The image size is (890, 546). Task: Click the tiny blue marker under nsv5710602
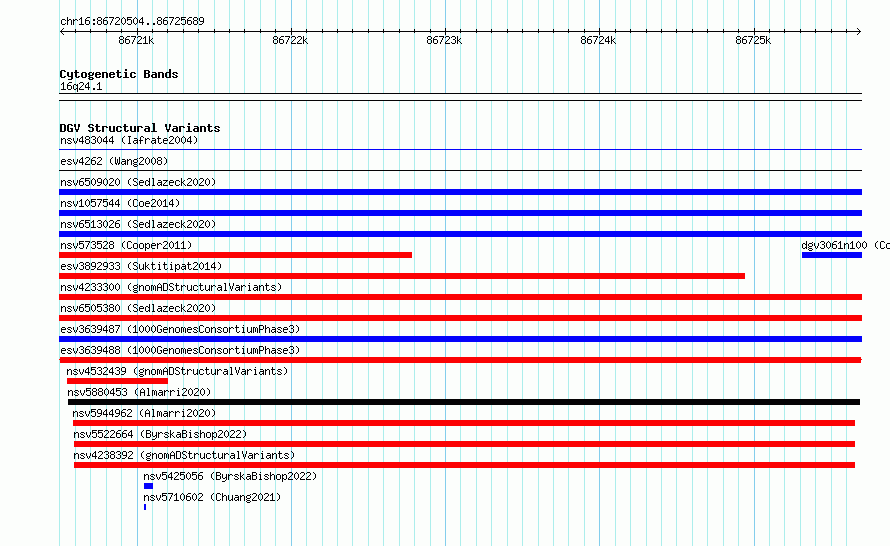click(145, 507)
